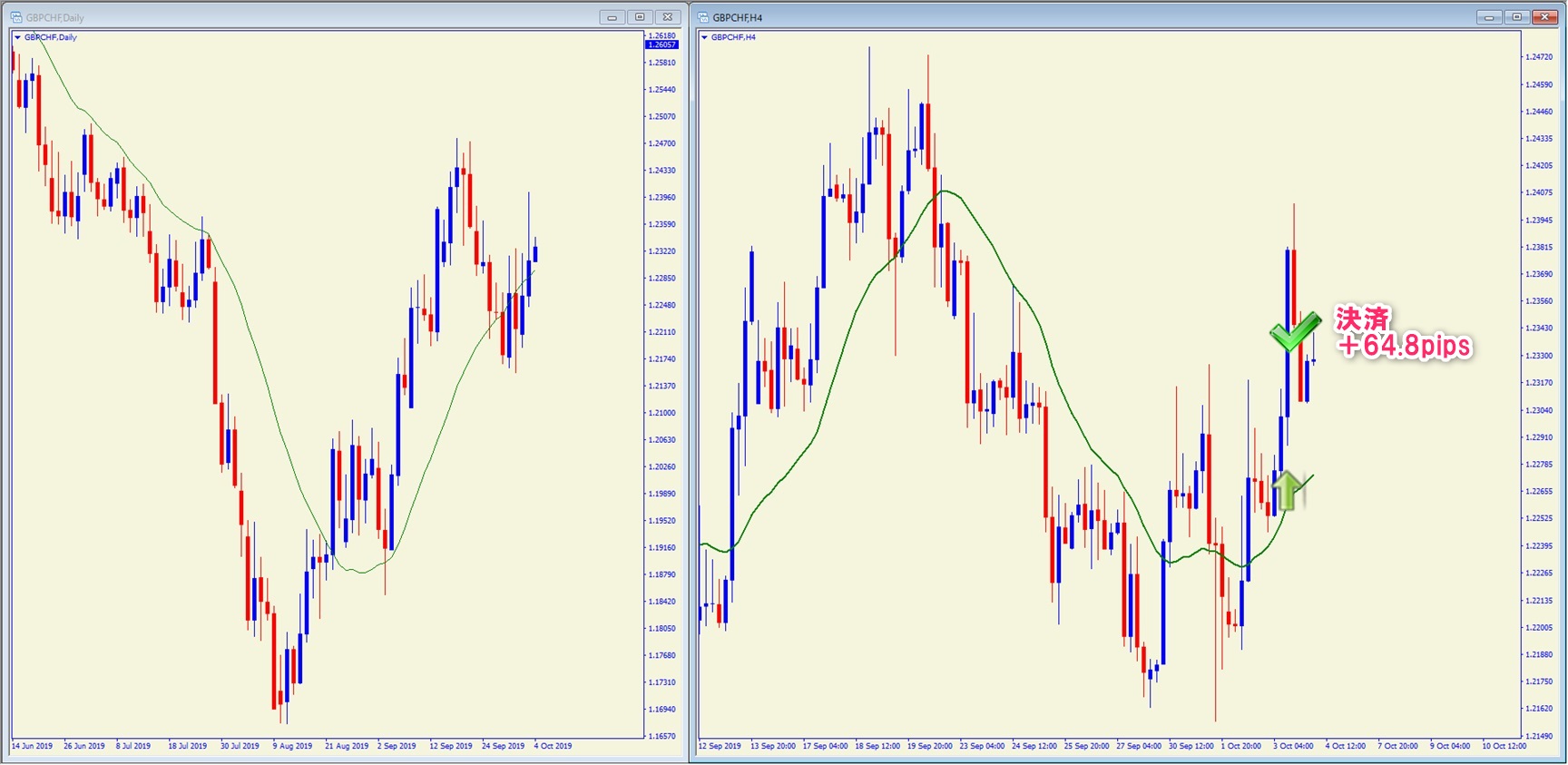Click the 18 Sep 12:00 time label on H4 chart
1568x765 pixels.
877,746
